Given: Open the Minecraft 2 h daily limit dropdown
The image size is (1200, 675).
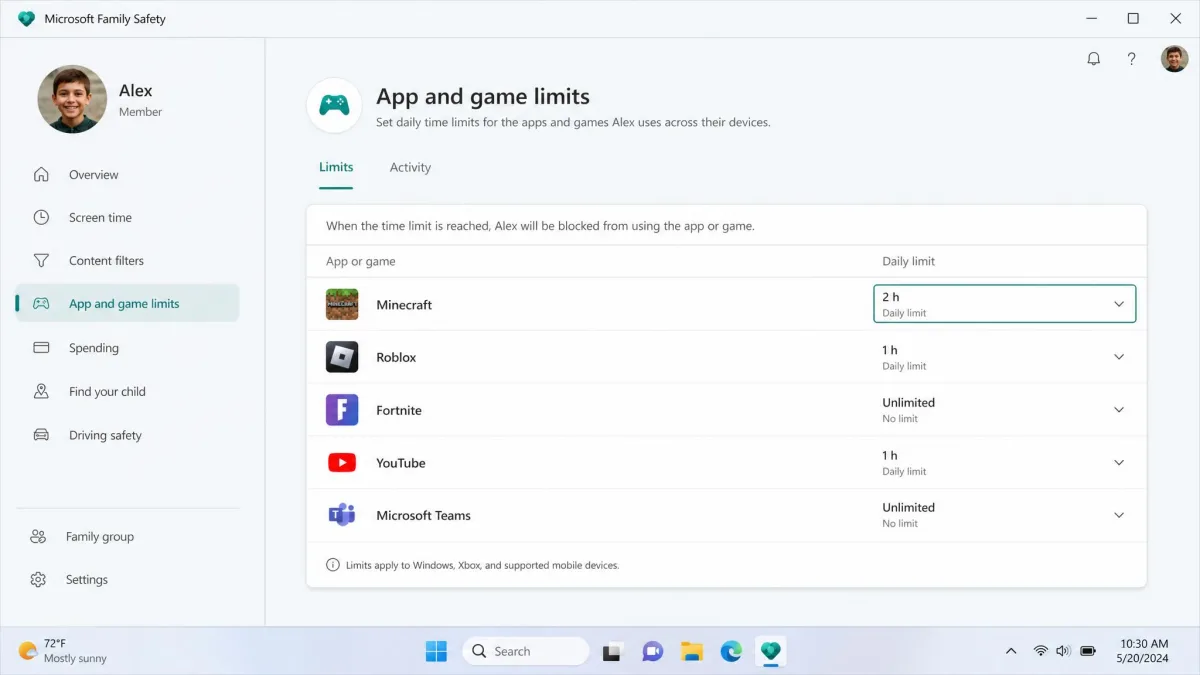Looking at the screenshot, I should tap(1004, 304).
